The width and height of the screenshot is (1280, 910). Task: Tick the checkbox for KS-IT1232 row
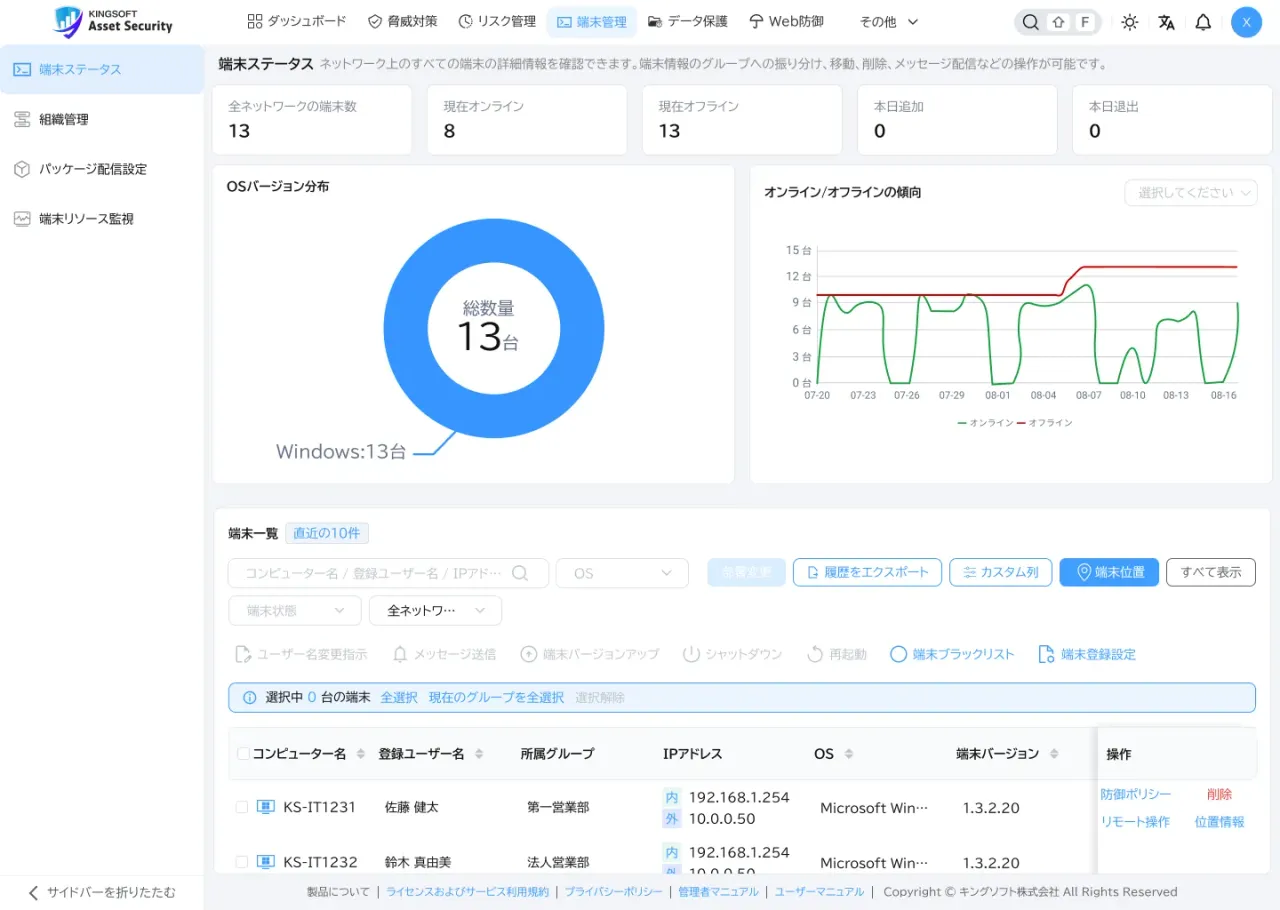[x=242, y=862]
